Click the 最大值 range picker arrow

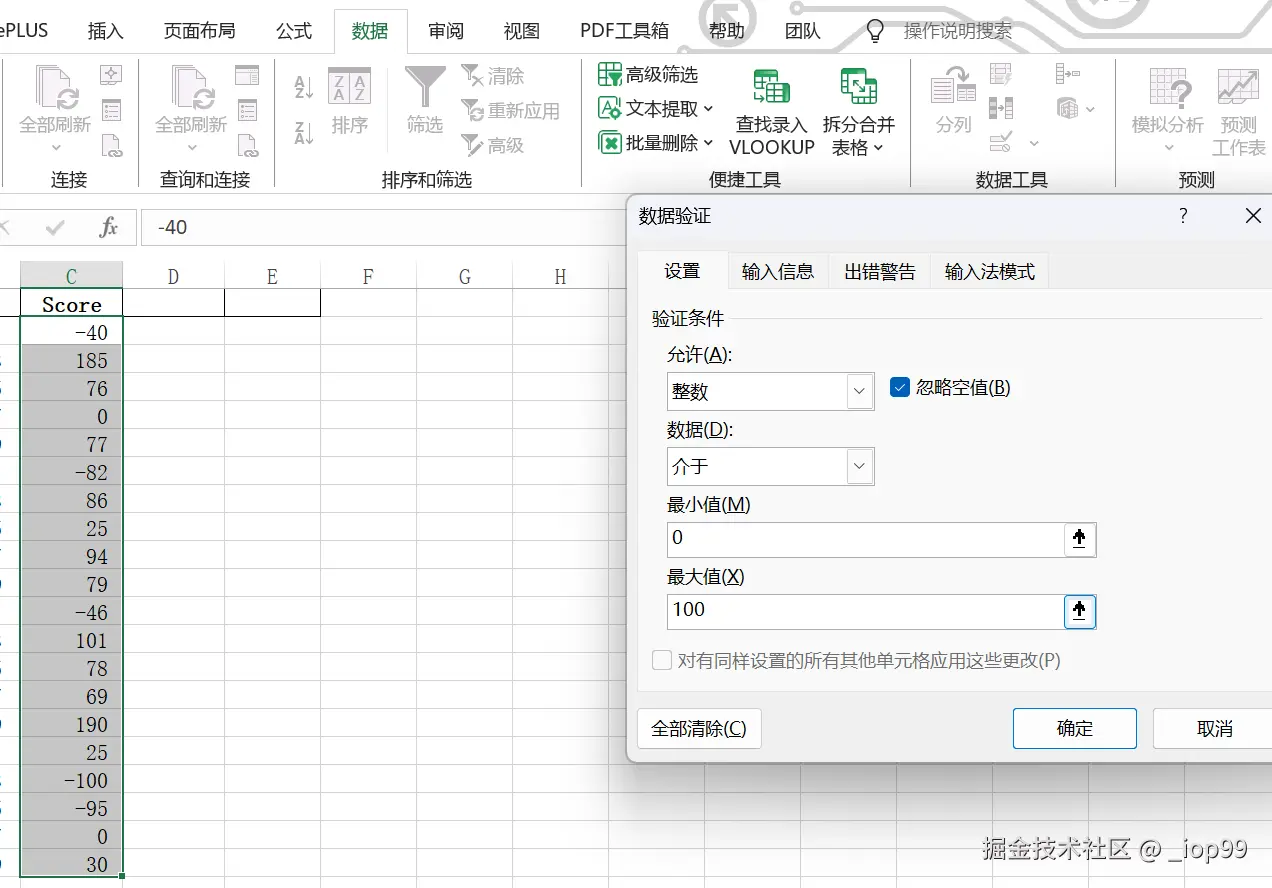(1079, 611)
